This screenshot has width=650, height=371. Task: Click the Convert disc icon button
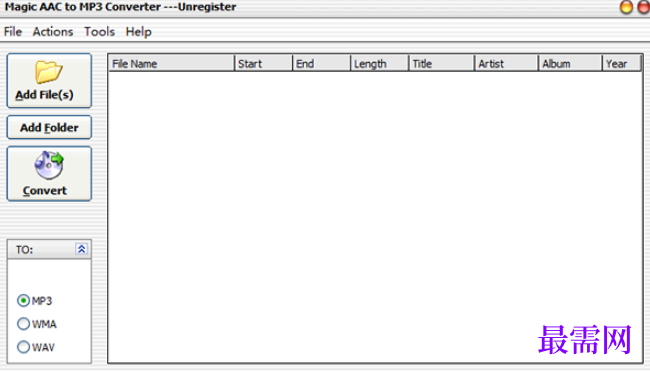point(49,174)
